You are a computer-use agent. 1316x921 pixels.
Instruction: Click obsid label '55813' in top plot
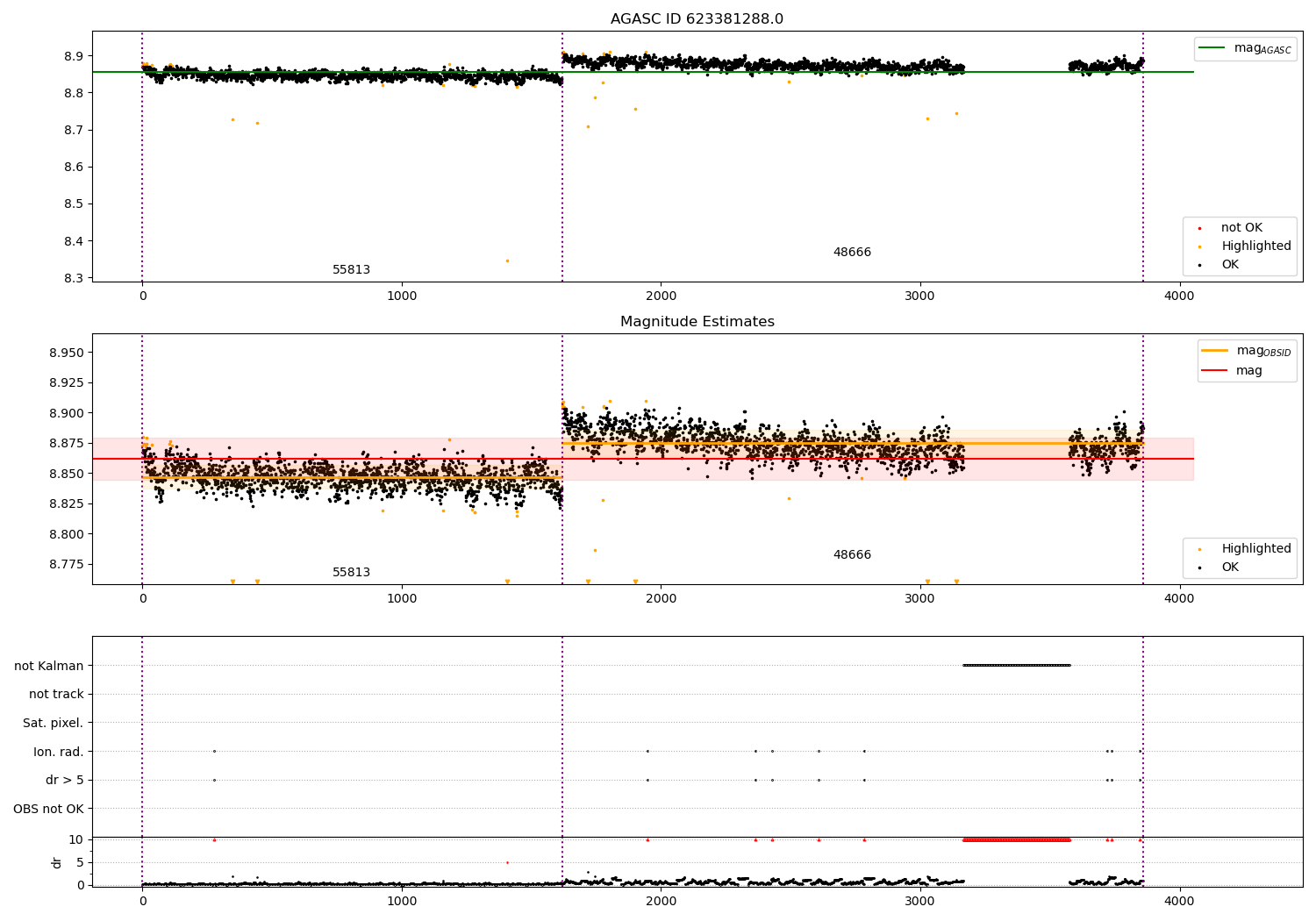[x=351, y=270]
